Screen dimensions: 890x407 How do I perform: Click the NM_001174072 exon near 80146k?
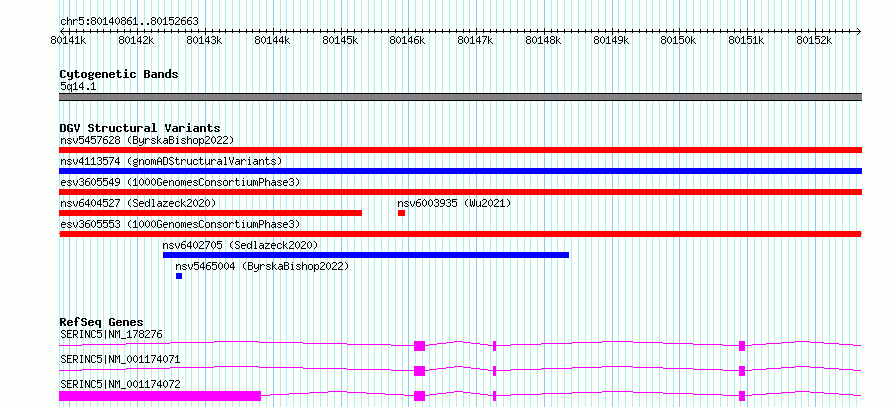tap(419, 396)
